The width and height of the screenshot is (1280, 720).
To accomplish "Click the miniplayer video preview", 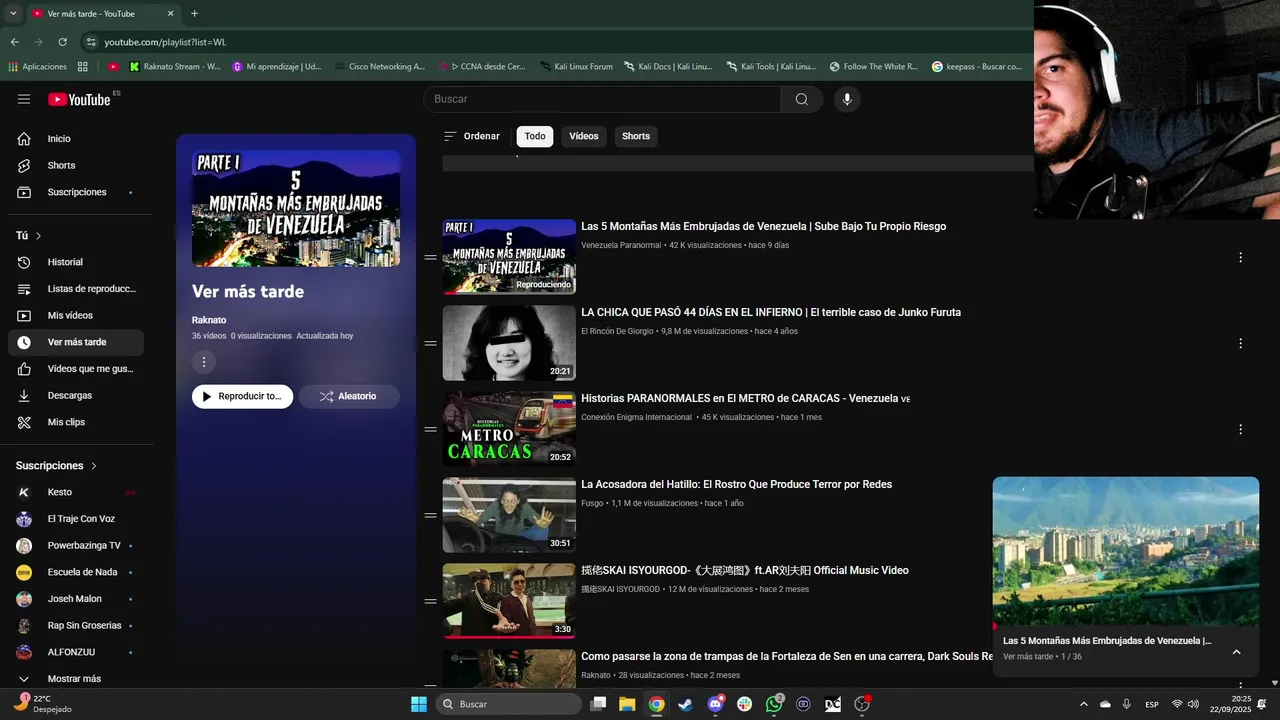I will [1126, 551].
